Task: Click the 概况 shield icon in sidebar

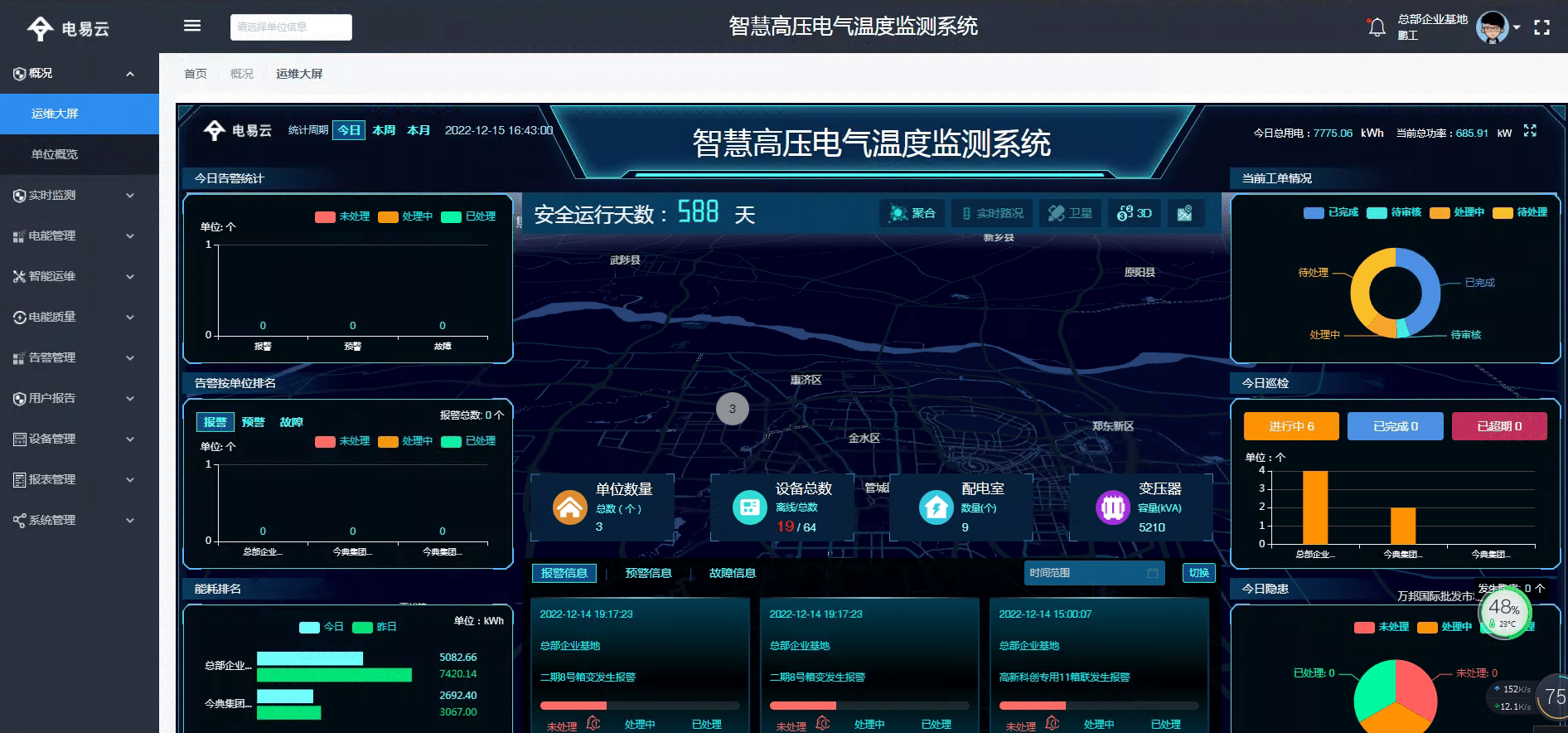Action: pyautogui.click(x=19, y=74)
